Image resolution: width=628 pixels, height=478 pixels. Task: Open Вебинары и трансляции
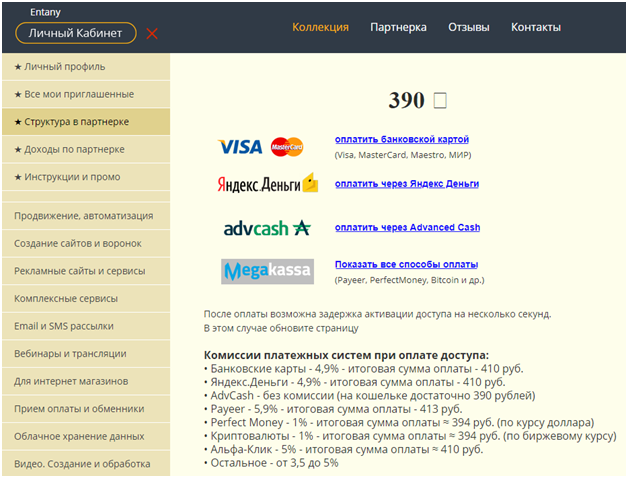point(86,354)
